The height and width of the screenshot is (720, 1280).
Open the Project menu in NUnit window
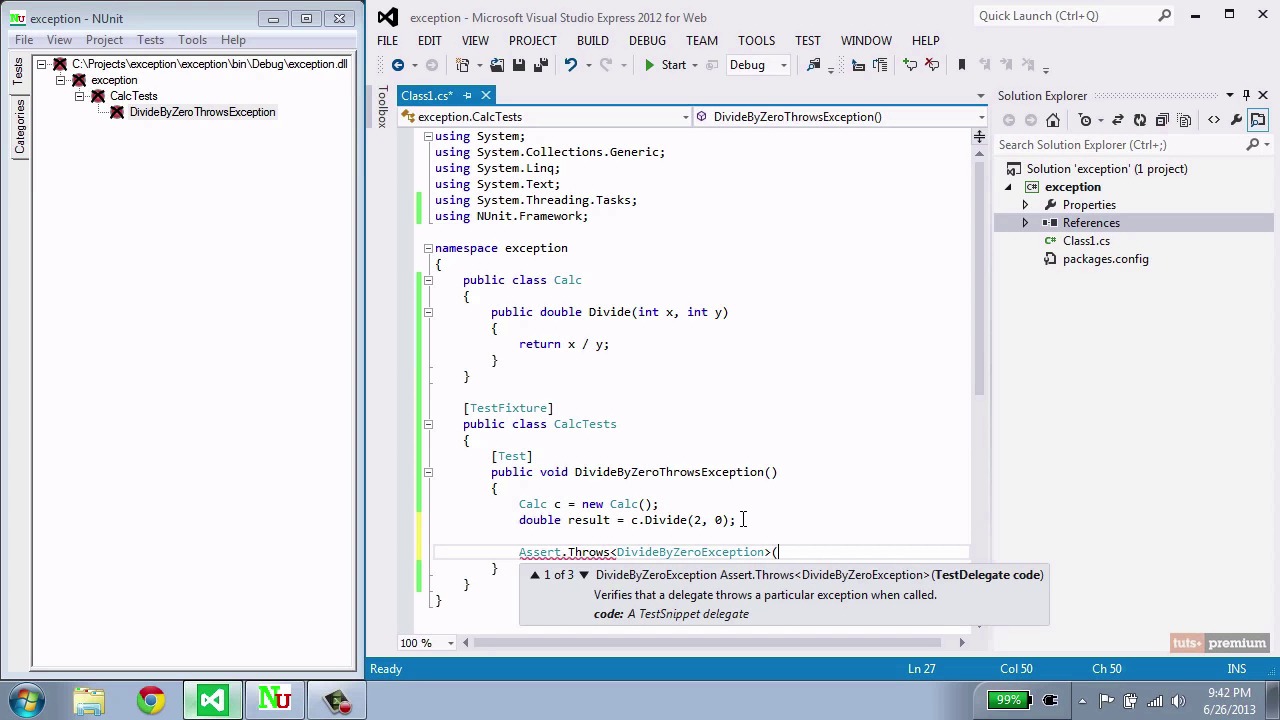click(x=104, y=40)
